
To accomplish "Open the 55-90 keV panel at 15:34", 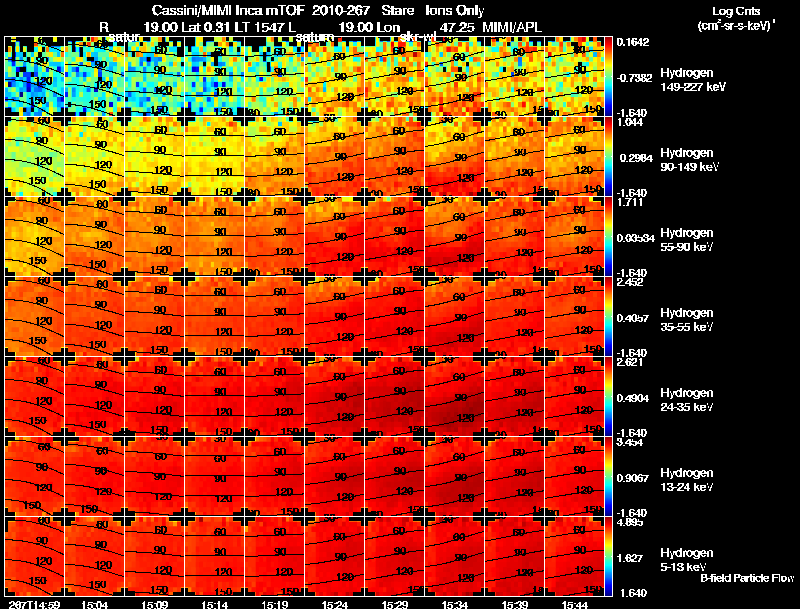I will 455,237.
